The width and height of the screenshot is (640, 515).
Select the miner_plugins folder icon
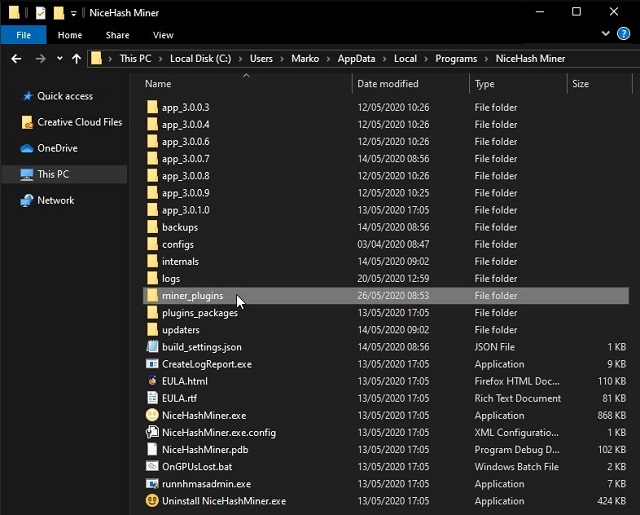(x=152, y=296)
